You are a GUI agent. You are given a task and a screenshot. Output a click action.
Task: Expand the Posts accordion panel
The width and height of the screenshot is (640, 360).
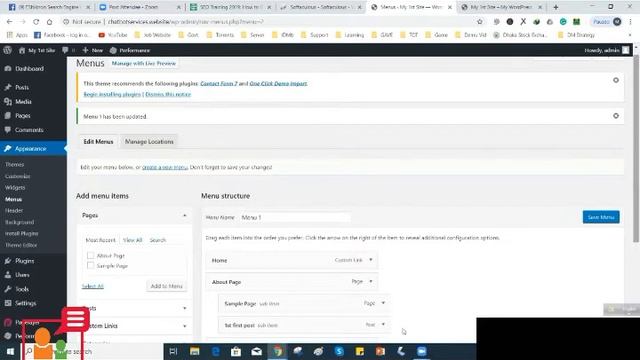click(184, 308)
